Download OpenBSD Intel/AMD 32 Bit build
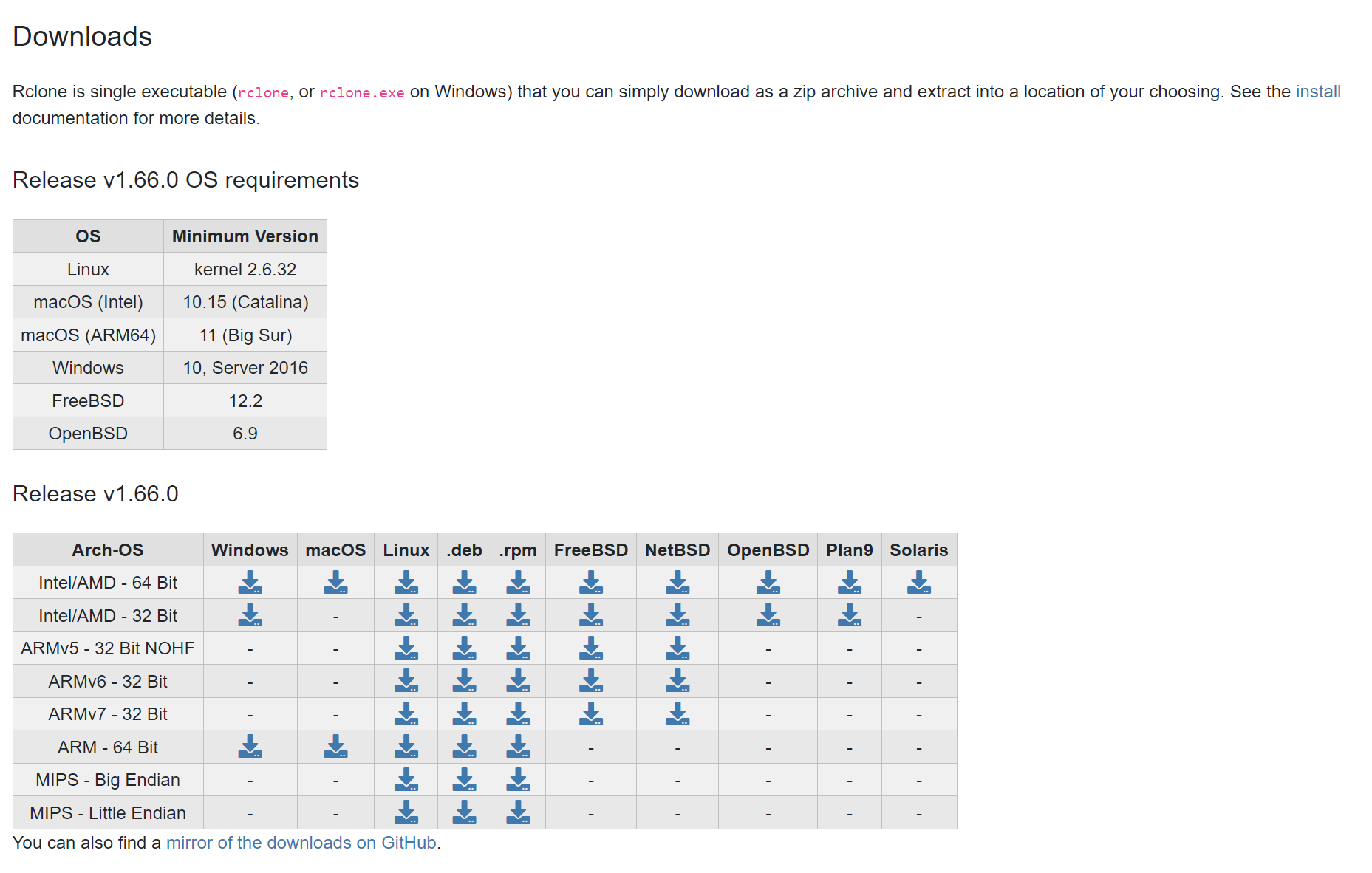 [x=768, y=615]
